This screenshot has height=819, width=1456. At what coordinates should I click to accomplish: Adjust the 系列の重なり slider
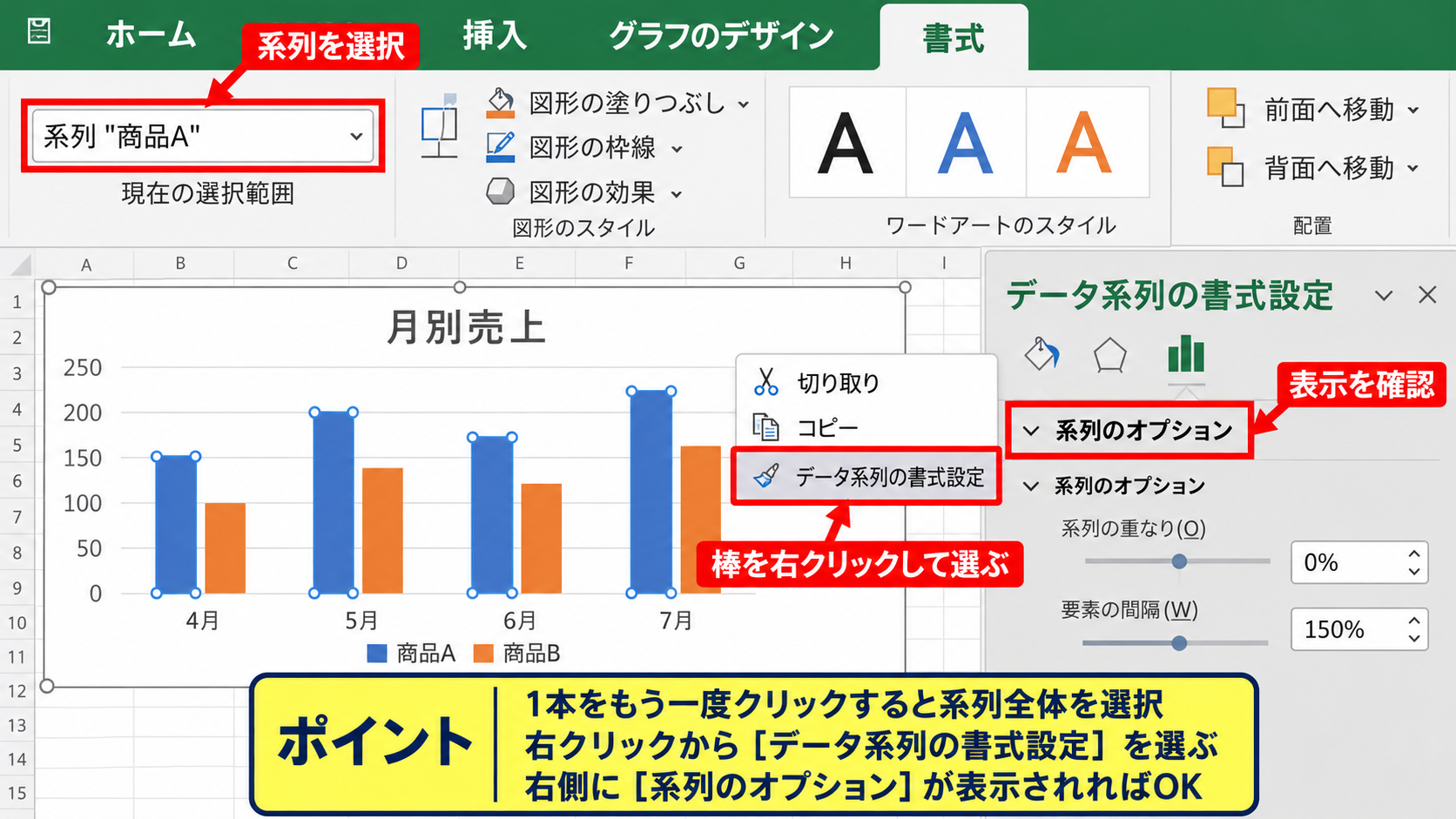[1179, 561]
